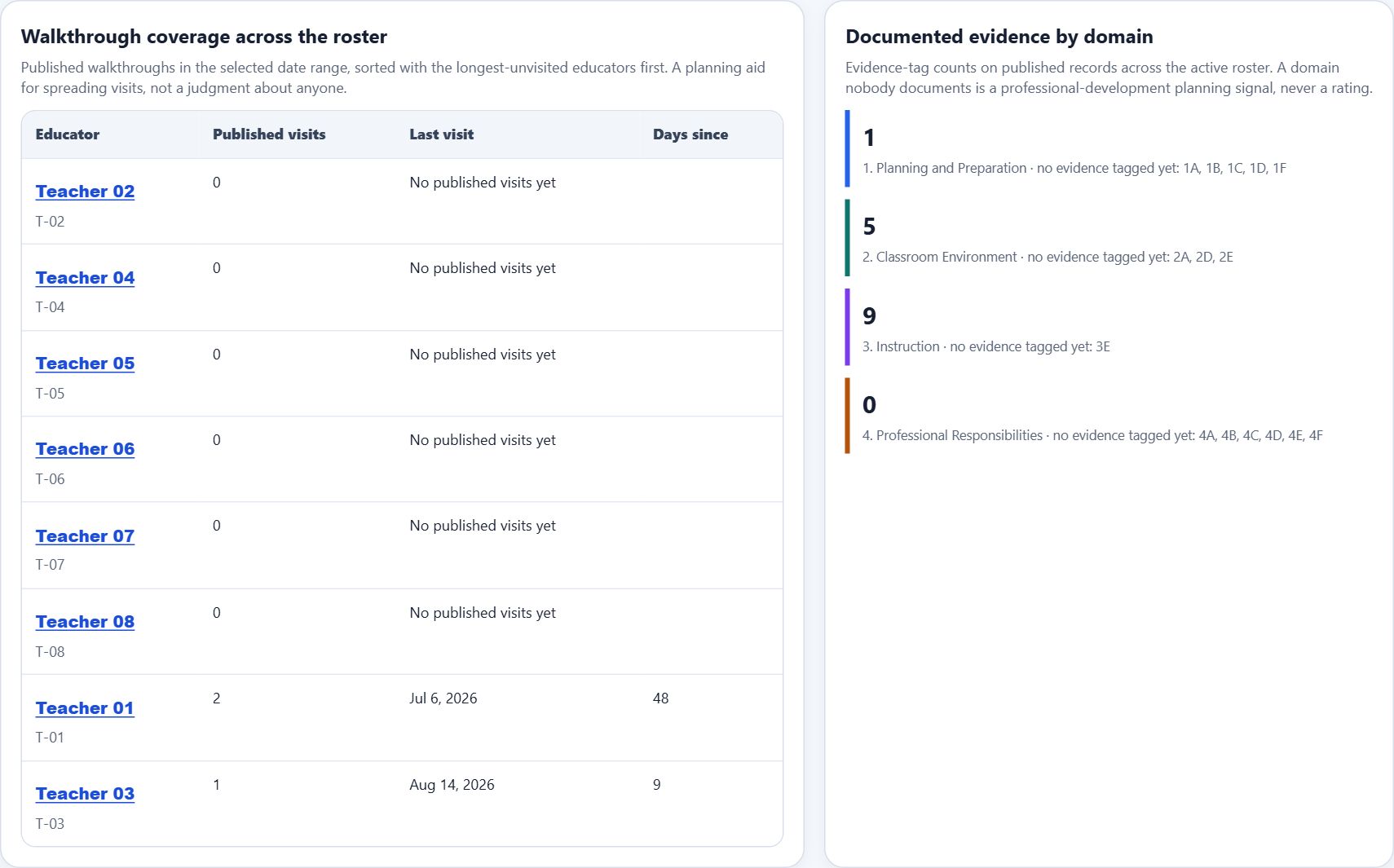Viewport: 1394px width, 868px height.
Task: Click the T-05 educator ID
Action: point(50,394)
